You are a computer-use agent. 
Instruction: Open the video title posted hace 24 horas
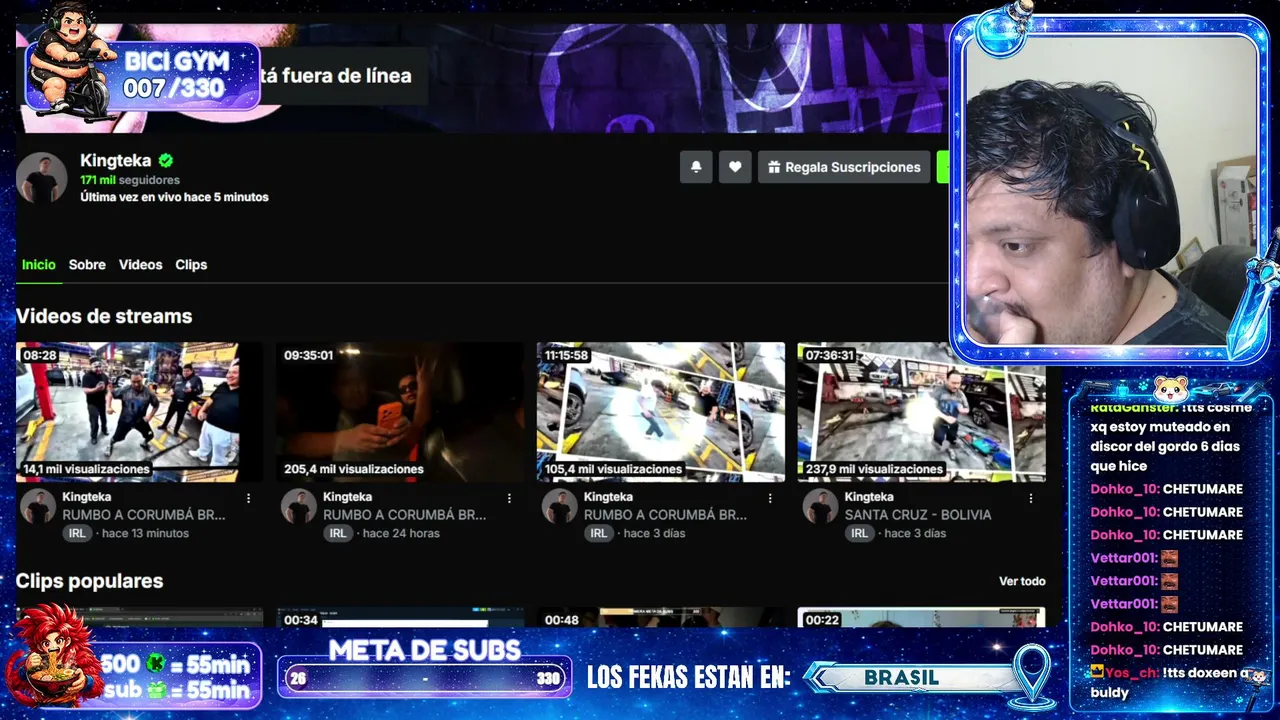pos(404,515)
